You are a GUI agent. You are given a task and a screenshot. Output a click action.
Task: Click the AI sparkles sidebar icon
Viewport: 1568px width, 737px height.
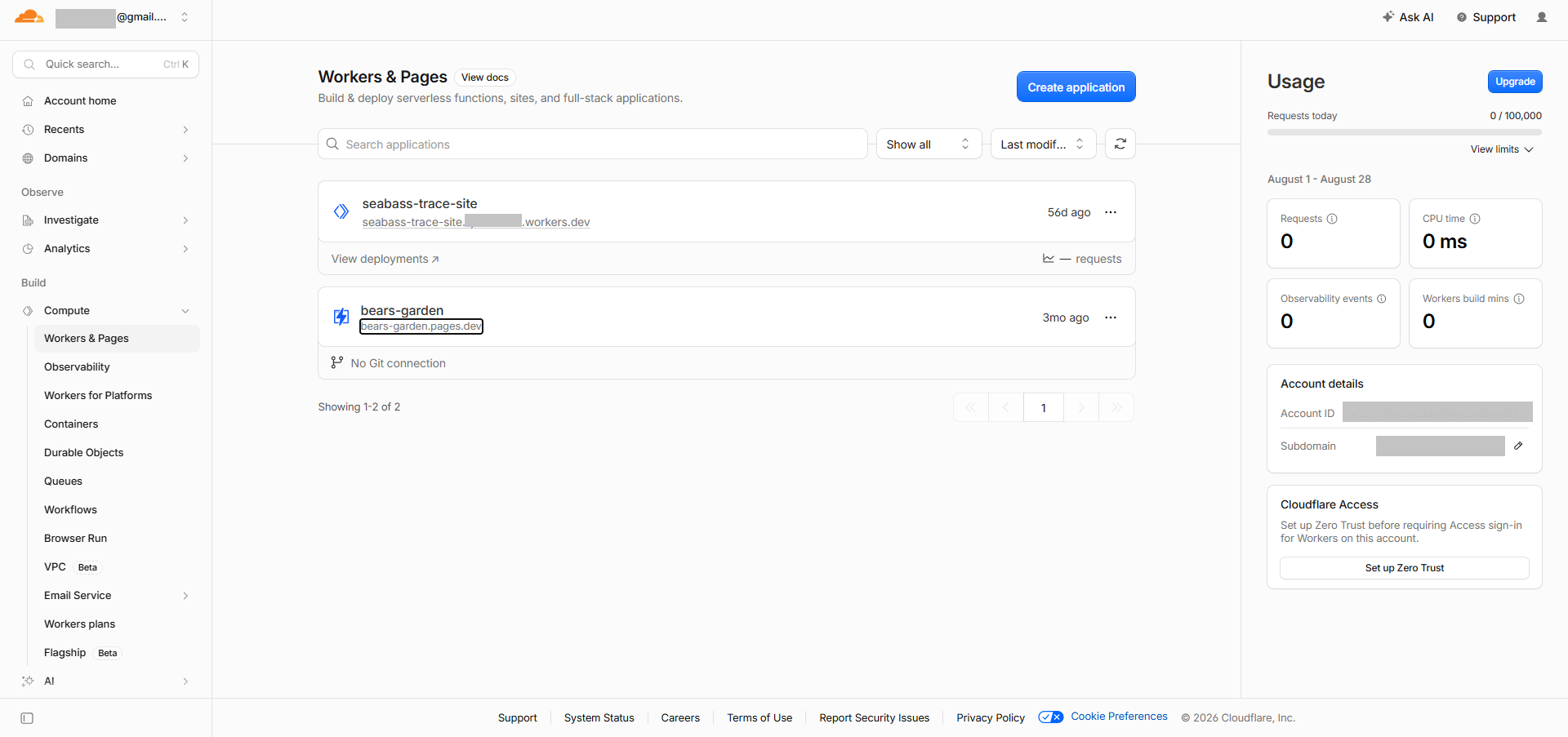[28, 682]
